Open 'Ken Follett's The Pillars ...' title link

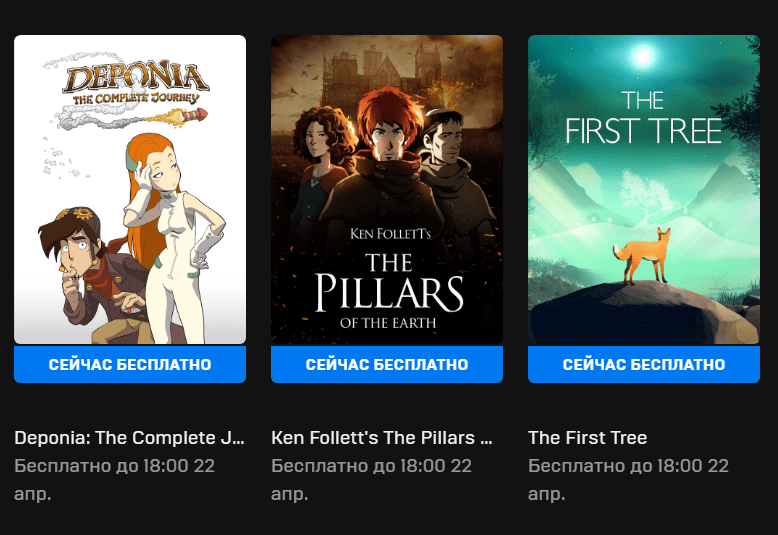click(382, 438)
